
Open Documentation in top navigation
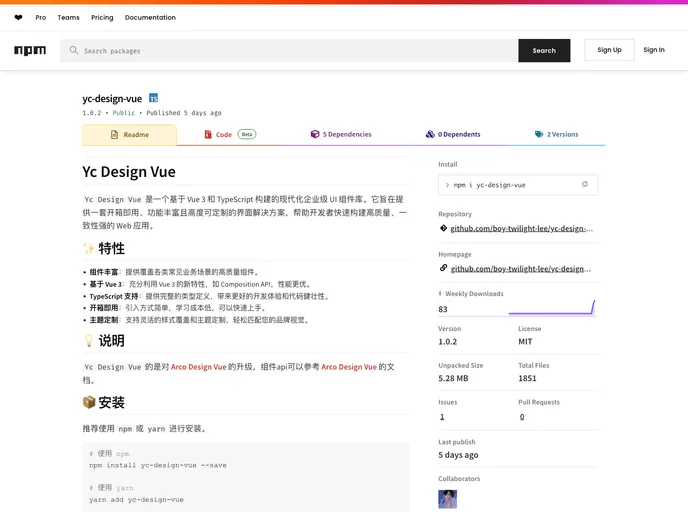[150, 18]
